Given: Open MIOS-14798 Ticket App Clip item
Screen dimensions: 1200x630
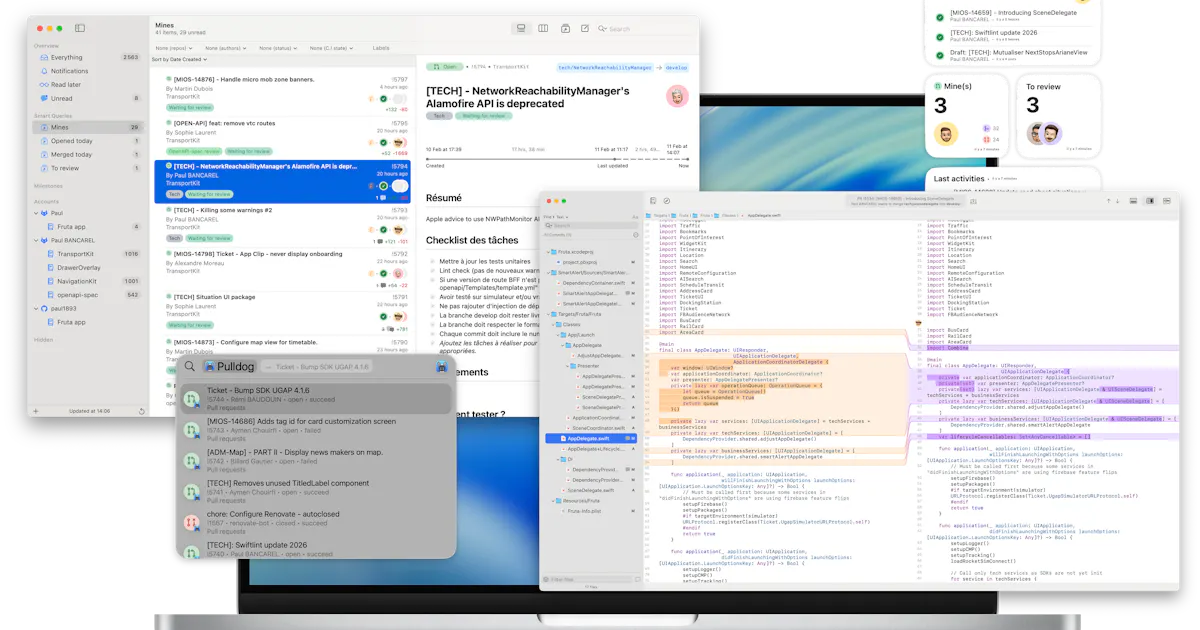Looking at the screenshot, I should (x=282, y=269).
